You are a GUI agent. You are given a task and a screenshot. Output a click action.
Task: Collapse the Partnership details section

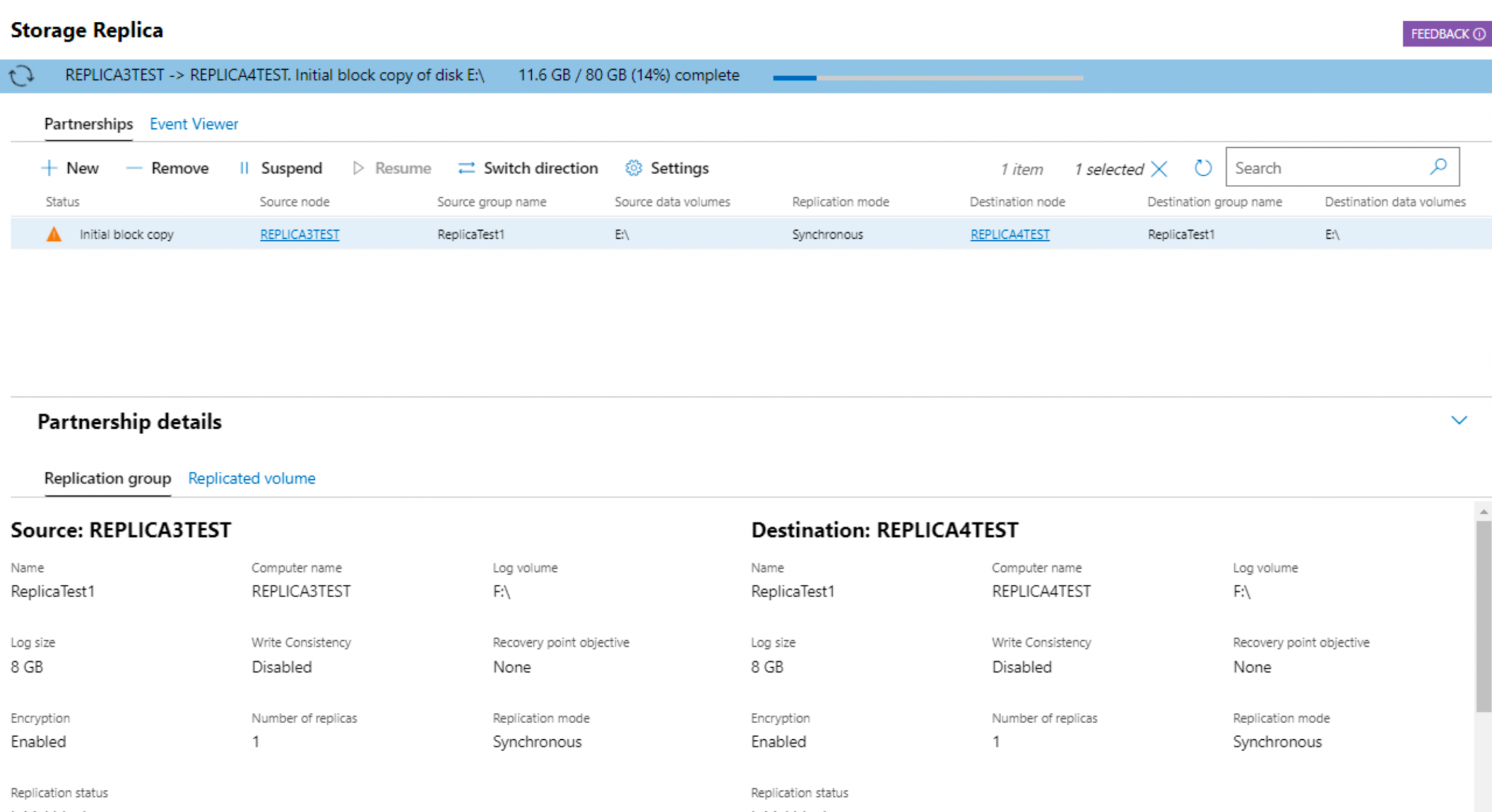pos(1459,420)
